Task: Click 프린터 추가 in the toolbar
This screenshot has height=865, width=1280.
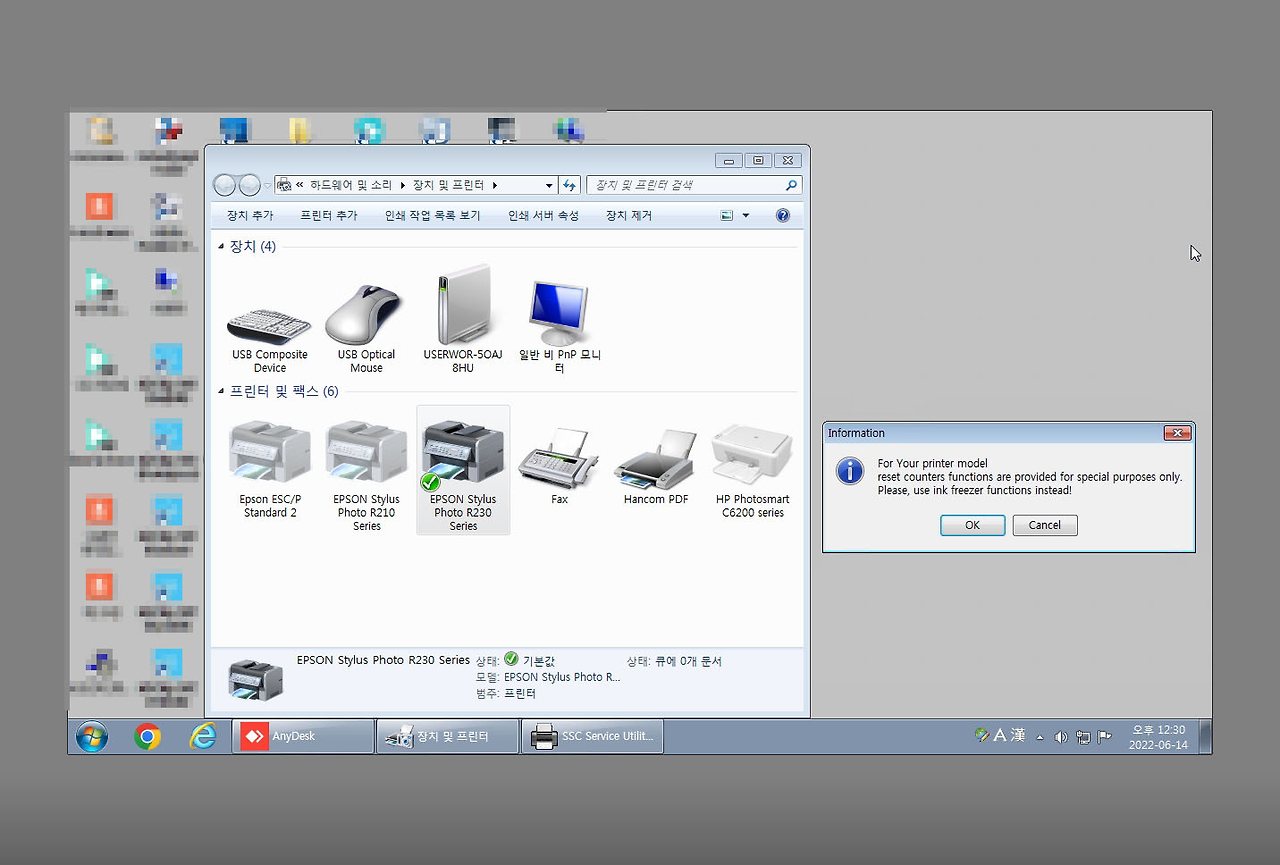Action: tap(328, 215)
